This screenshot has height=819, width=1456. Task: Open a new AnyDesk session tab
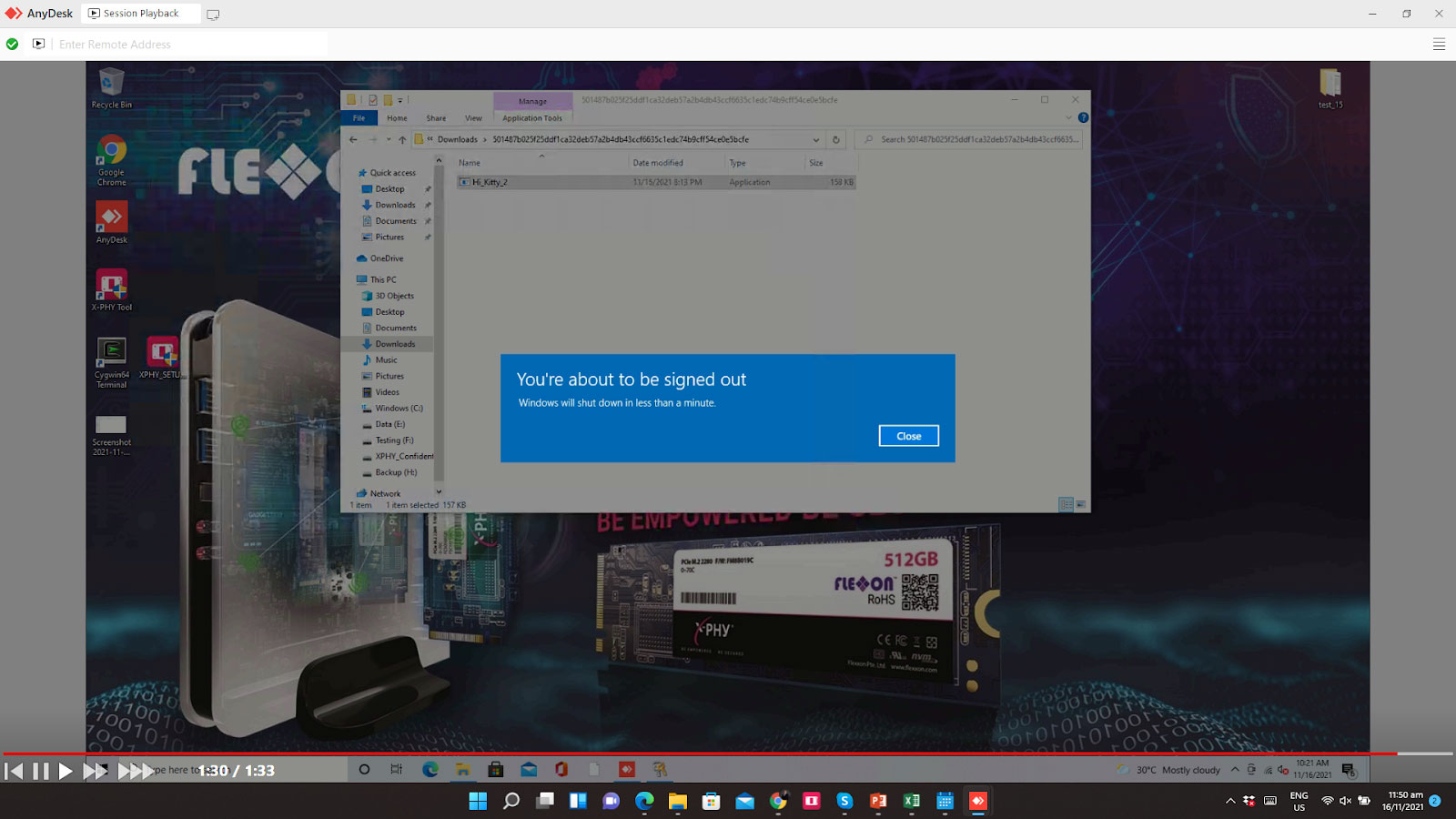[x=213, y=15]
